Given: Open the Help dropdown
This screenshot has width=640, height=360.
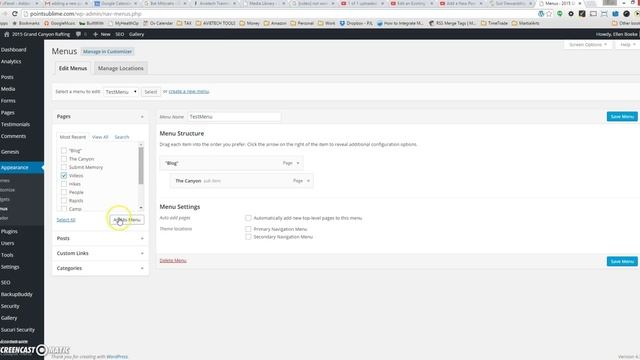Looking at the screenshot, I should [628, 44].
